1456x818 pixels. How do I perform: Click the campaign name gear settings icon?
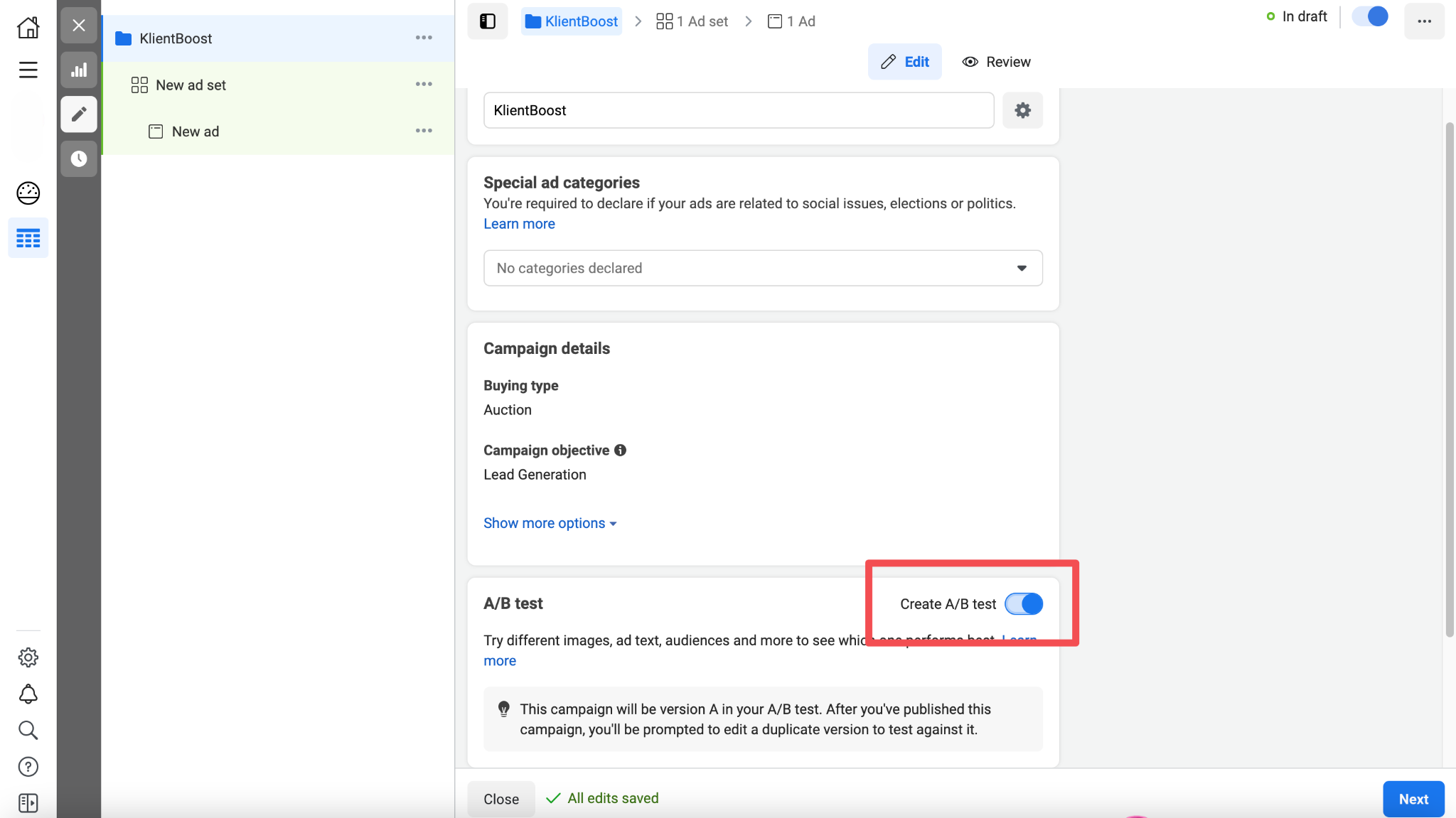(1022, 110)
